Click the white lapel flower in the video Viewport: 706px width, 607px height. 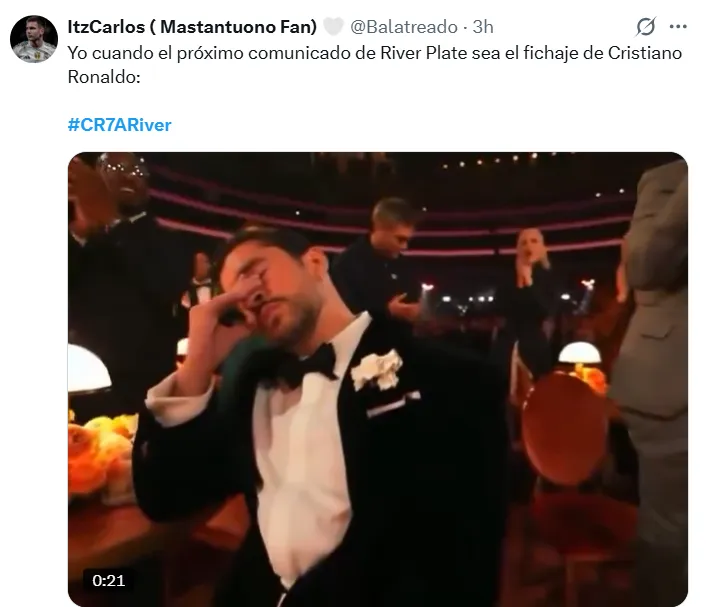point(378,368)
